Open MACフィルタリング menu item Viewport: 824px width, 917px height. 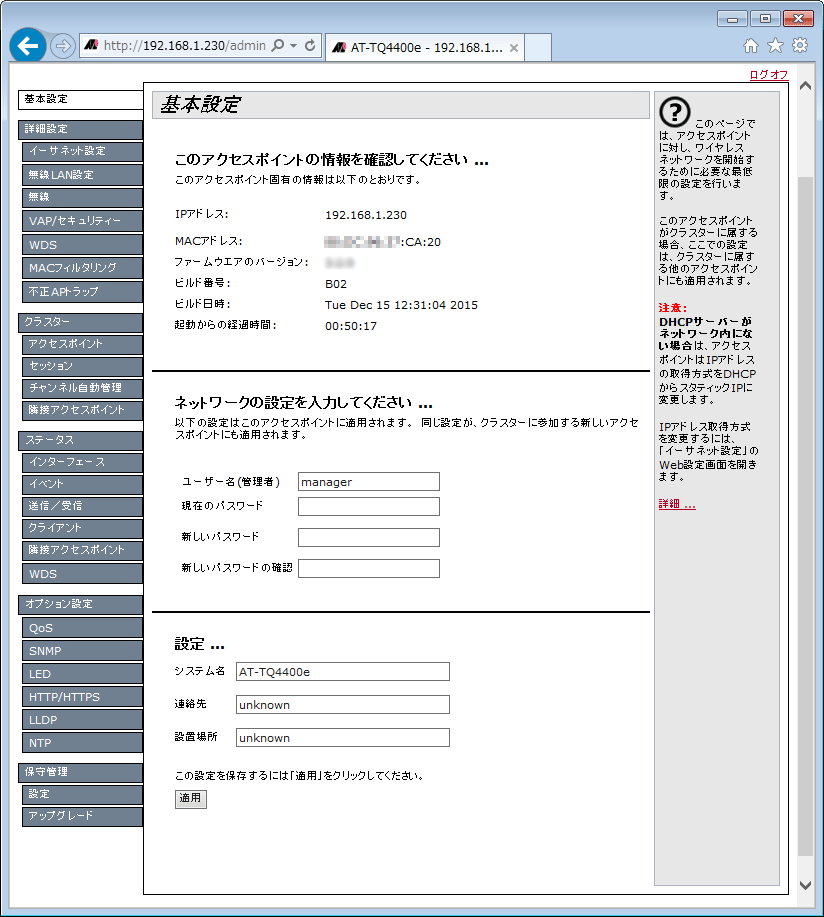click(x=82, y=268)
